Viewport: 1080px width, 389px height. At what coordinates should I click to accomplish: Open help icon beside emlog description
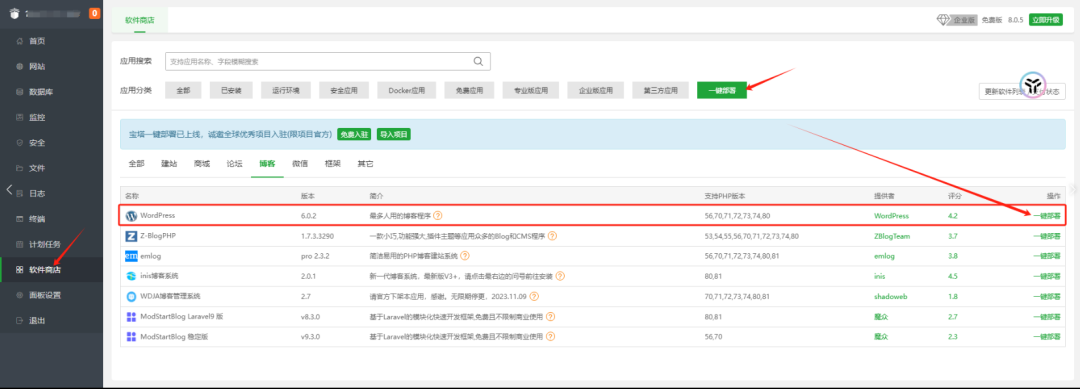click(x=465, y=256)
